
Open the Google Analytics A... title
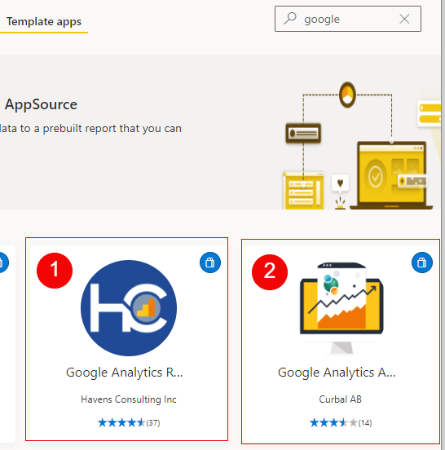click(x=337, y=373)
